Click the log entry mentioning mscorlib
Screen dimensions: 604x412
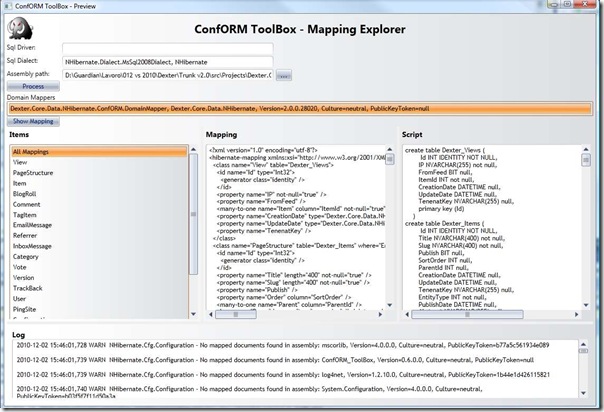coord(283,345)
